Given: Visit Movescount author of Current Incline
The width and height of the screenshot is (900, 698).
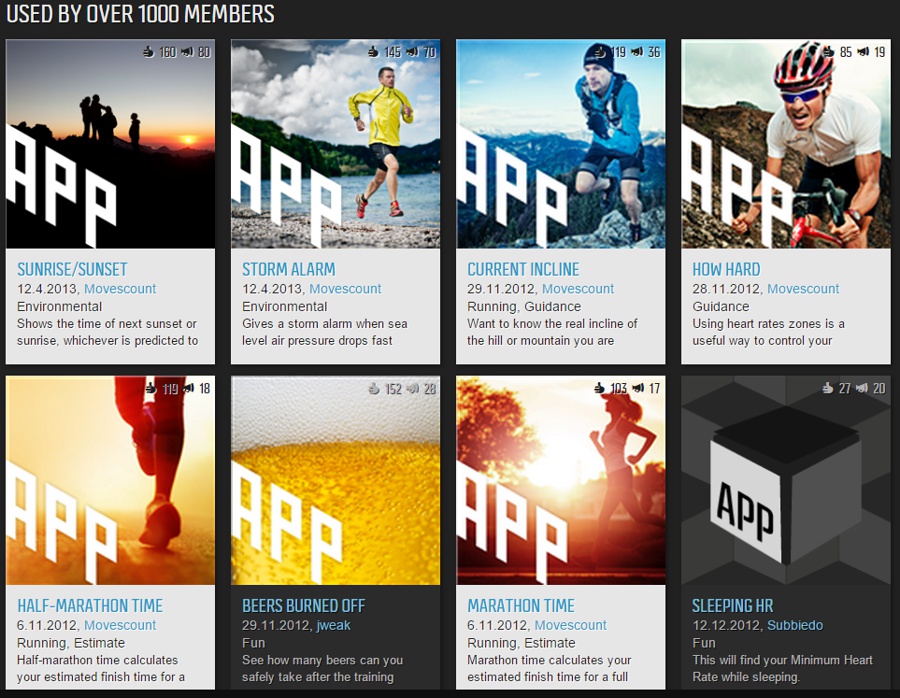Looking at the screenshot, I should (x=578, y=289).
